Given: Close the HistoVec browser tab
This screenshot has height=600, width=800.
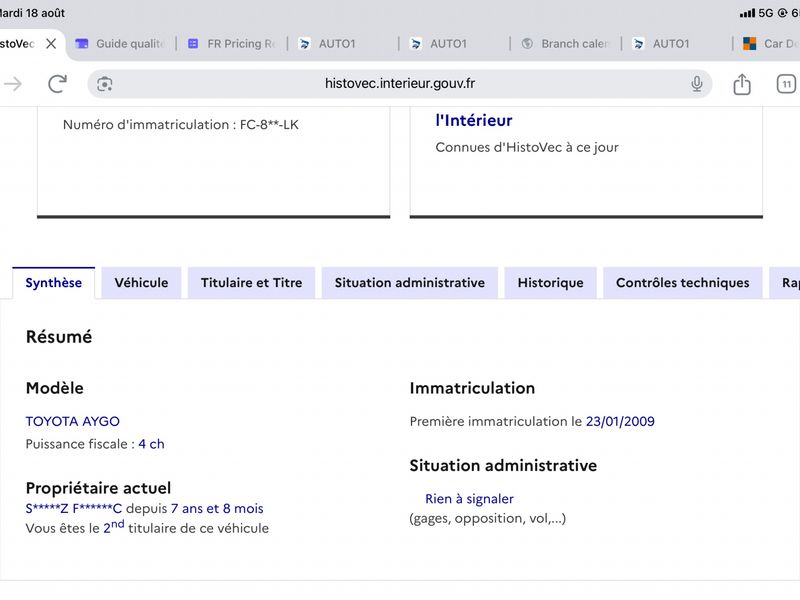Looking at the screenshot, I should (x=51, y=44).
